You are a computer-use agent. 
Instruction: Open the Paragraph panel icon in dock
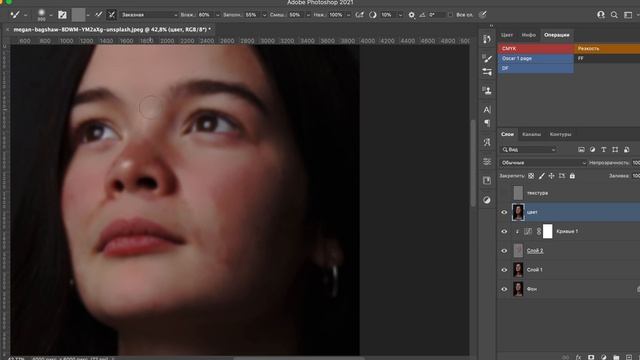[x=487, y=122]
